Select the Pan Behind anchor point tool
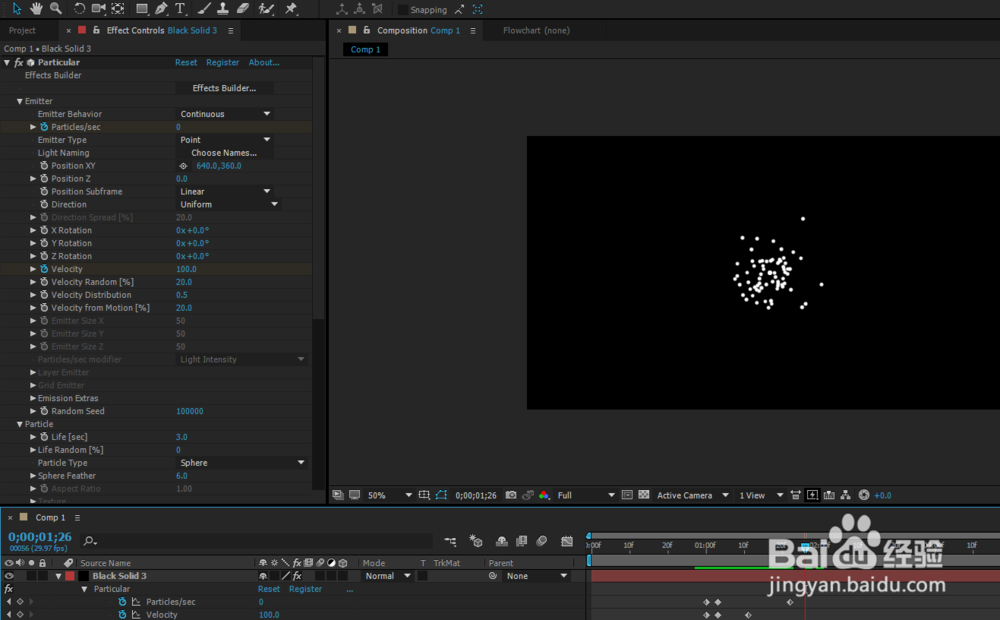Viewport: 1000px width, 620px height. pos(118,8)
